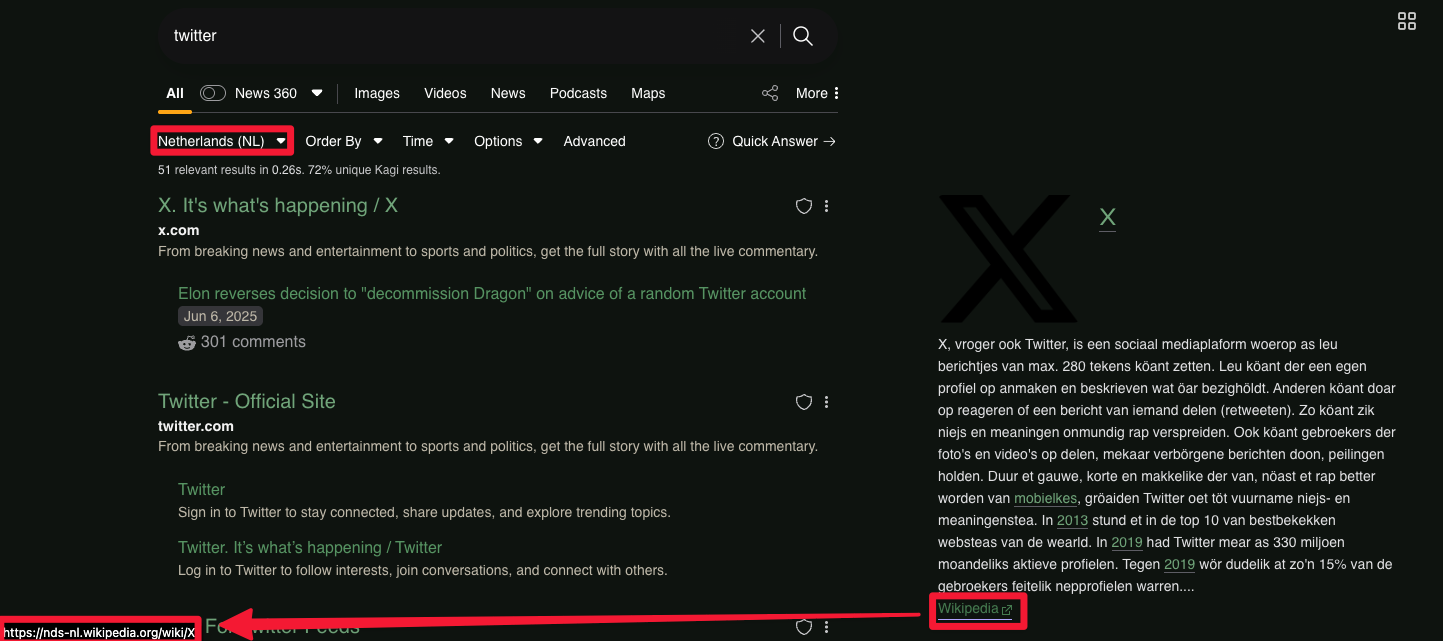Click the magnifying glass search icon
This screenshot has height=641, width=1443.
(x=802, y=36)
